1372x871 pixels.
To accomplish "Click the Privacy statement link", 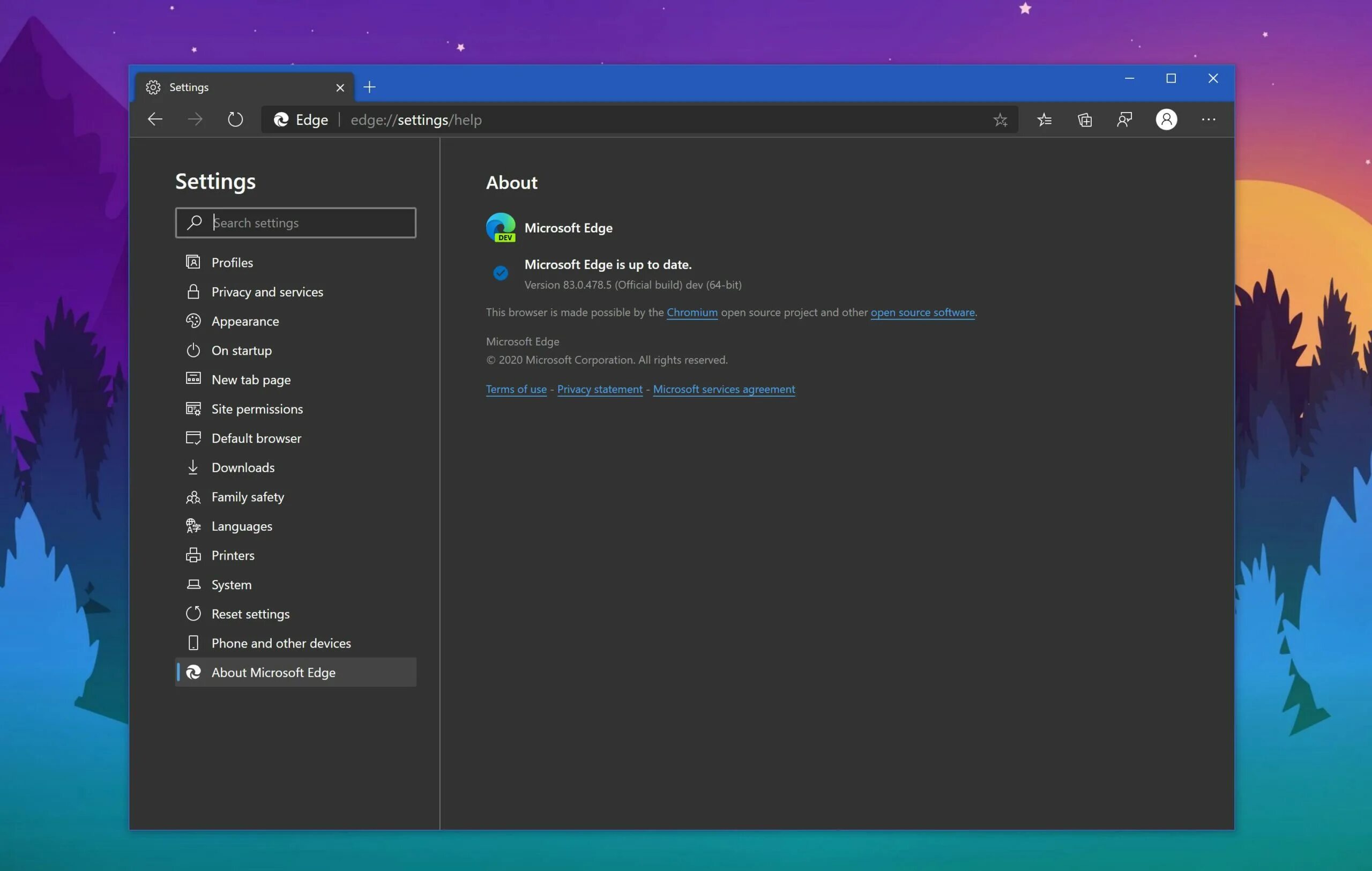I will tap(599, 389).
